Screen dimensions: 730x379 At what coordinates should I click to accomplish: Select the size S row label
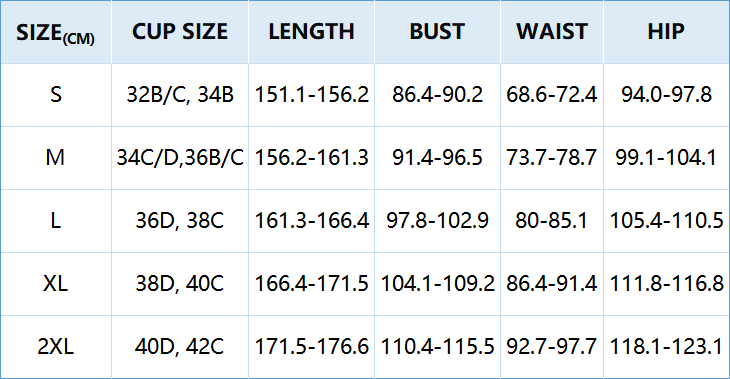(x=55, y=95)
